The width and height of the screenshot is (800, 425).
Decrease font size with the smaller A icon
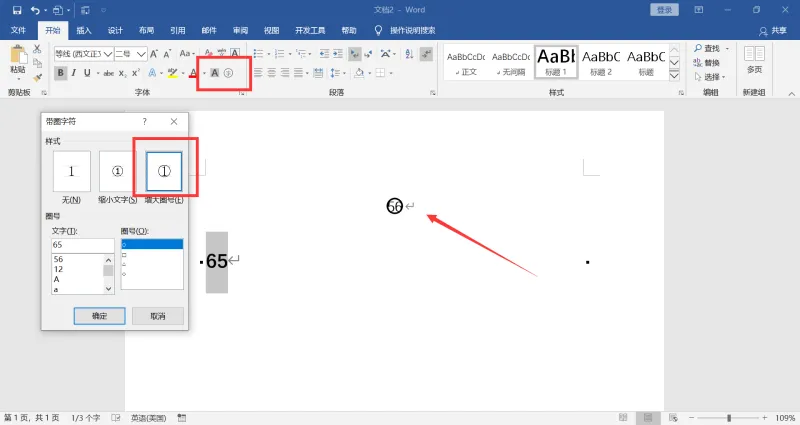click(x=167, y=54)
